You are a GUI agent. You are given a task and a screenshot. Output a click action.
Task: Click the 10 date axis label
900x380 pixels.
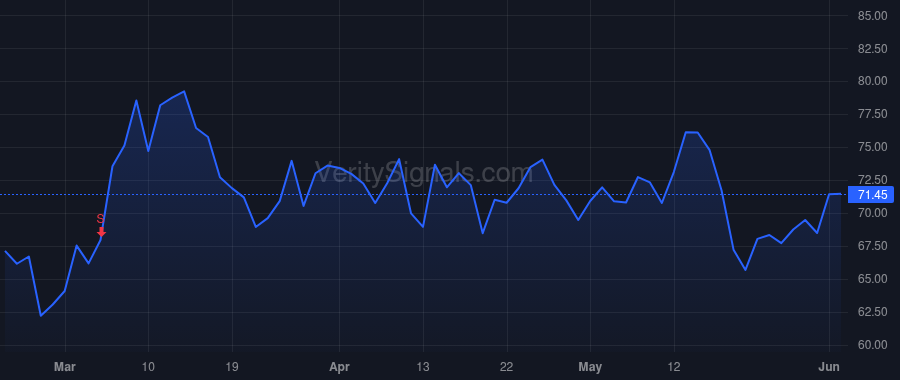149,367
